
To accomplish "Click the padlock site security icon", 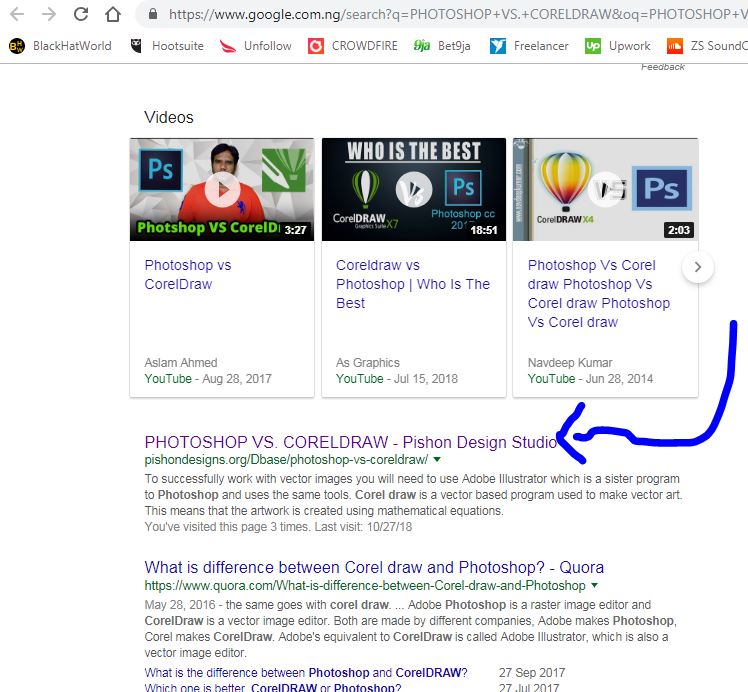I will 153,14.
